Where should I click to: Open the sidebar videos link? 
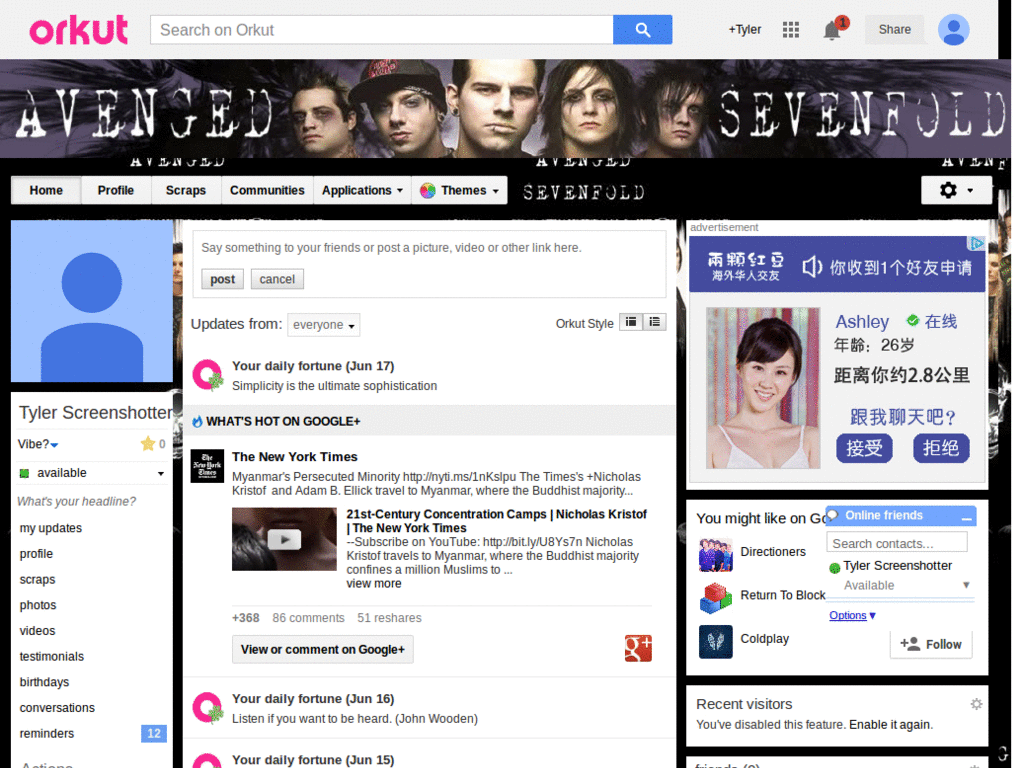pos(37,631)
